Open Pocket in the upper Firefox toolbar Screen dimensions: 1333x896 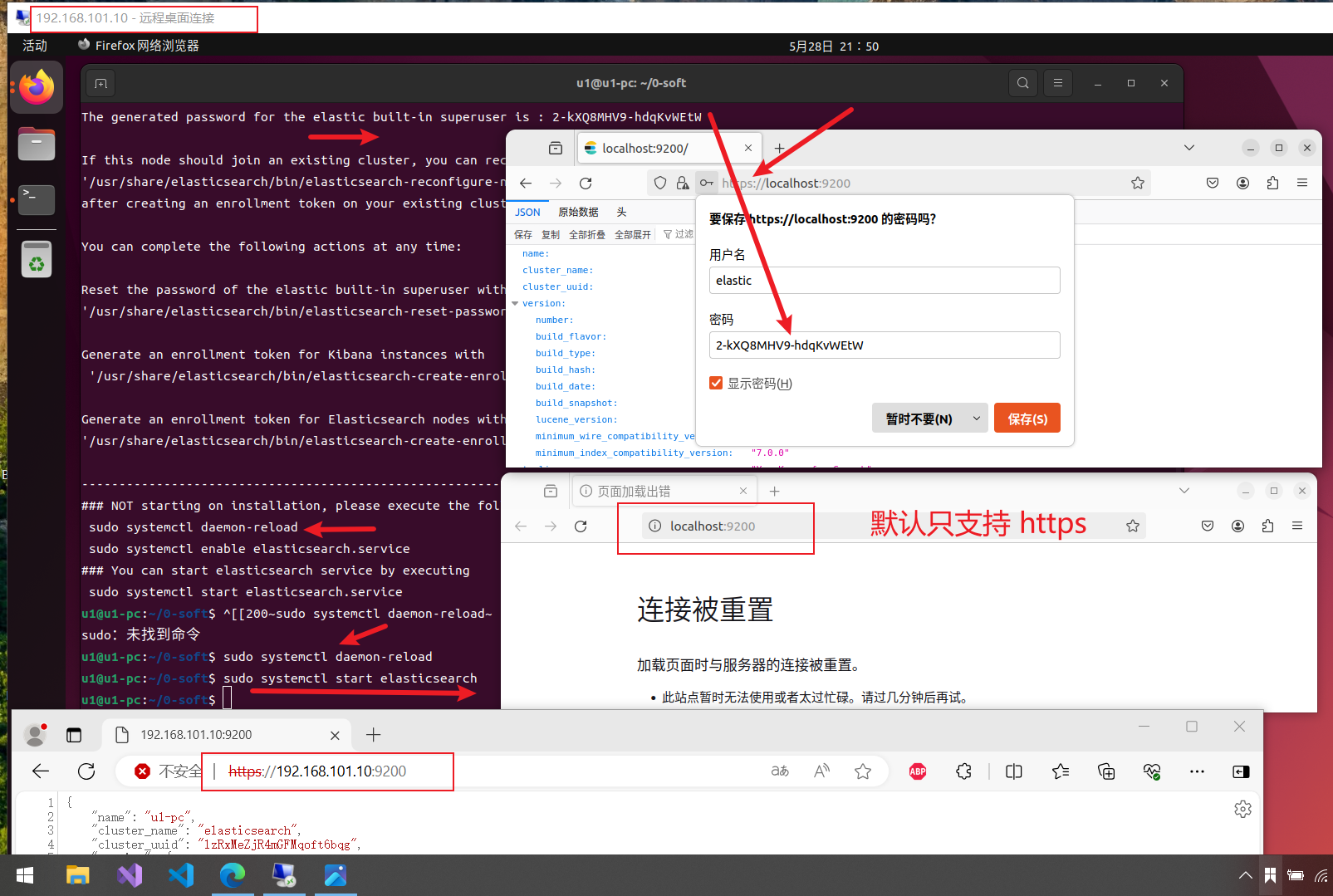coord(1213,183)
